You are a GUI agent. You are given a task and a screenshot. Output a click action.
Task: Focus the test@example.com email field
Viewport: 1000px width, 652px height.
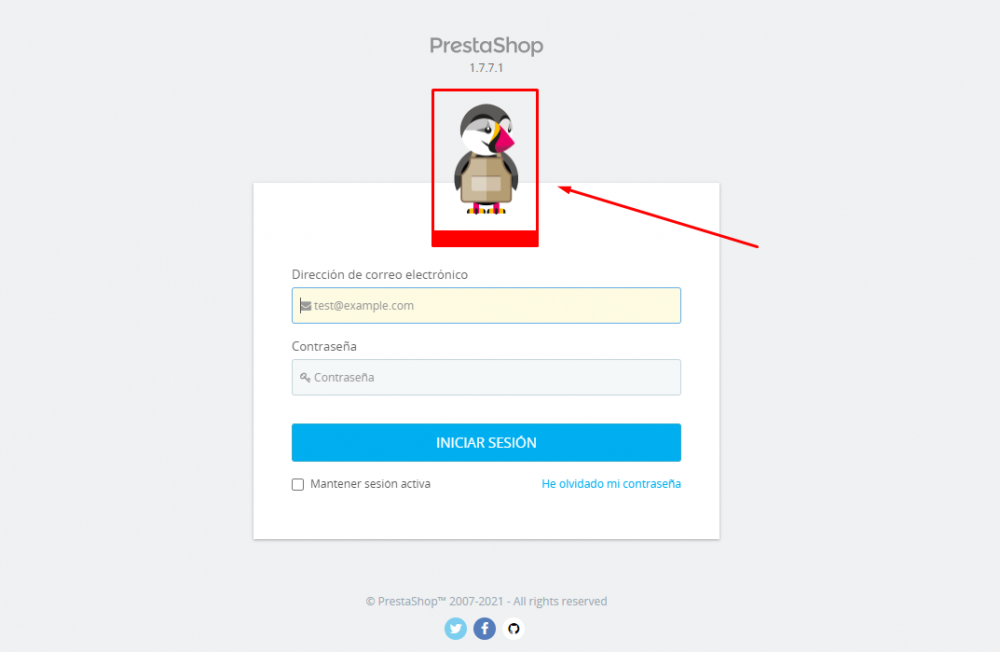pyautogui.click(x=486, y=306)
